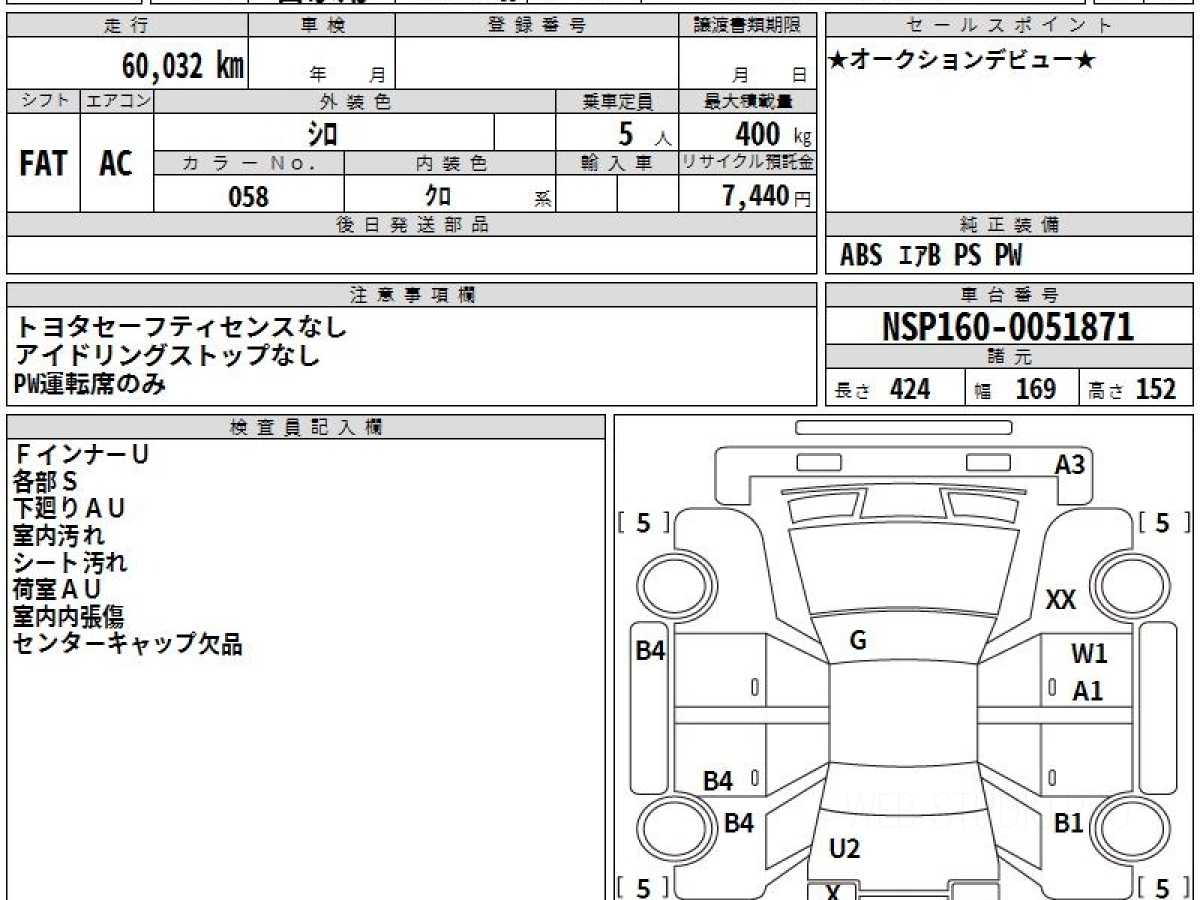Click the U2 mark on the diagram
Image resolution: width=1200 pixels, height=900 pixels.
[844, 849]
